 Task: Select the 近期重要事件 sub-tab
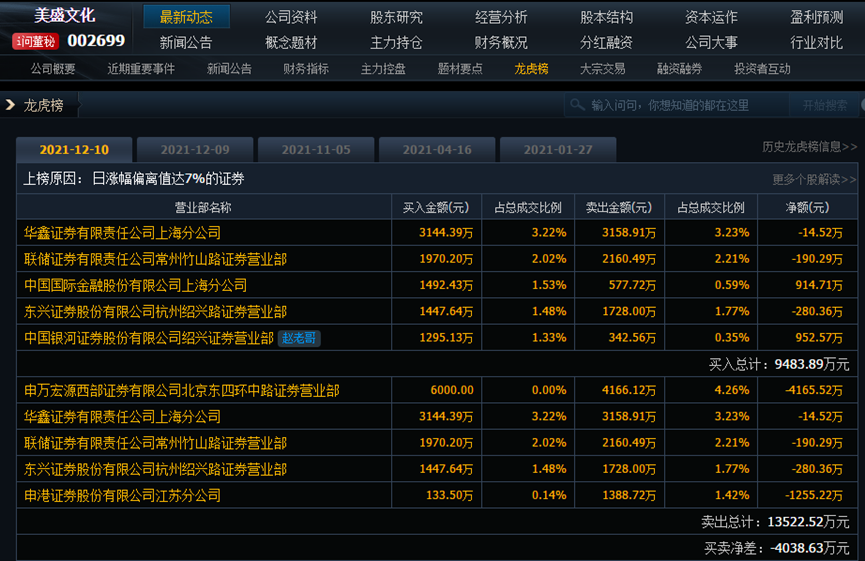[141, 69]
